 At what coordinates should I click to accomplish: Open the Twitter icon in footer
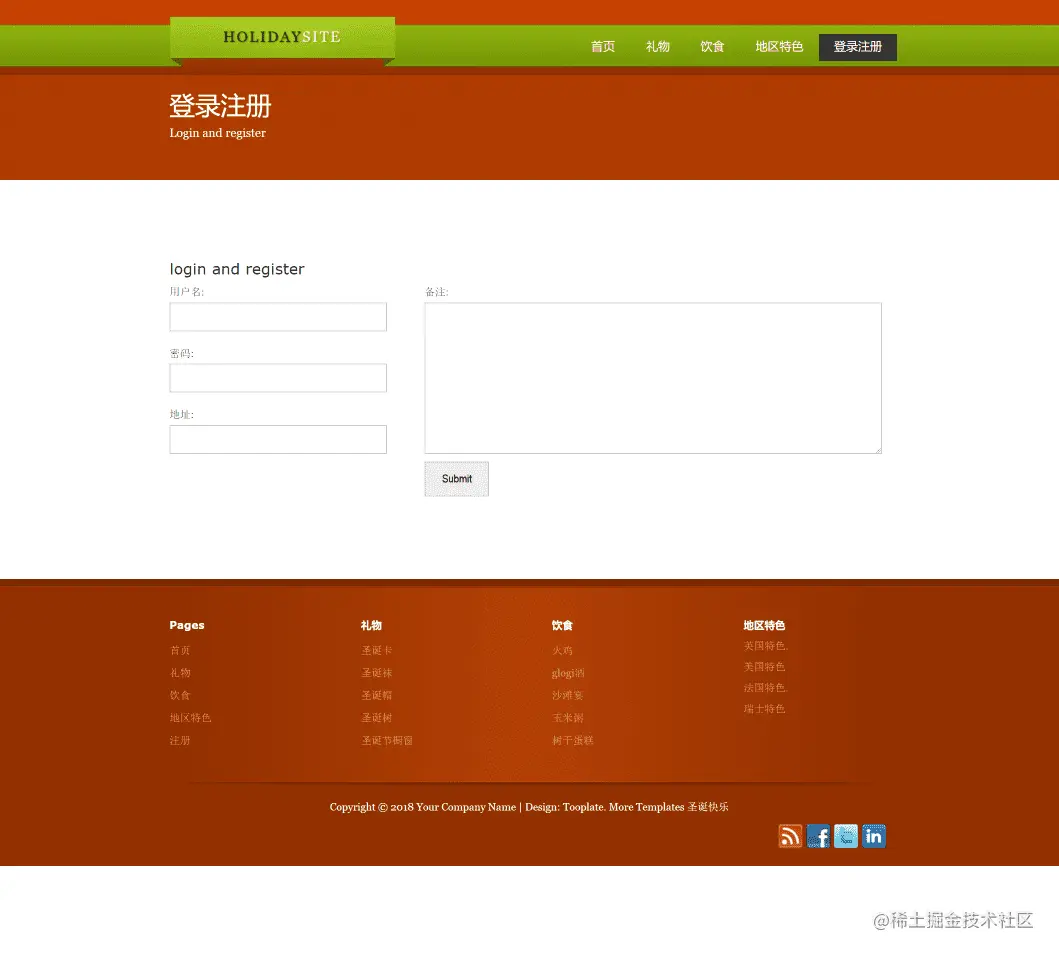pyautogui.click(x=846, y=836)
